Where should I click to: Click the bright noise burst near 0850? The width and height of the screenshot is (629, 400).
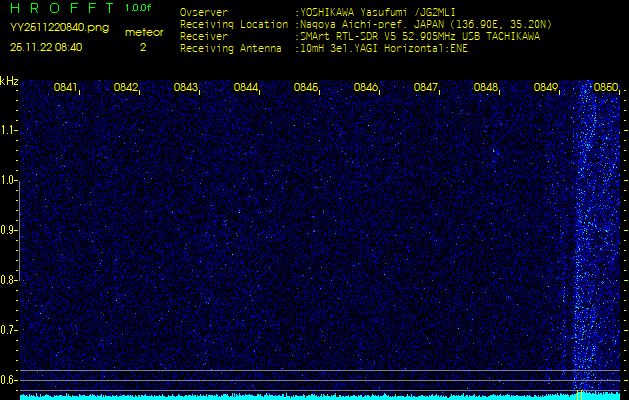coord(595,237)
